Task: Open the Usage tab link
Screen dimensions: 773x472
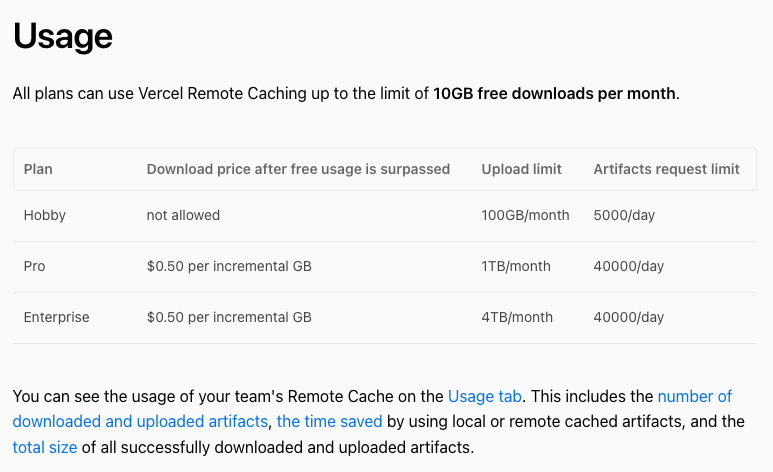Action: tap(484, 396)
